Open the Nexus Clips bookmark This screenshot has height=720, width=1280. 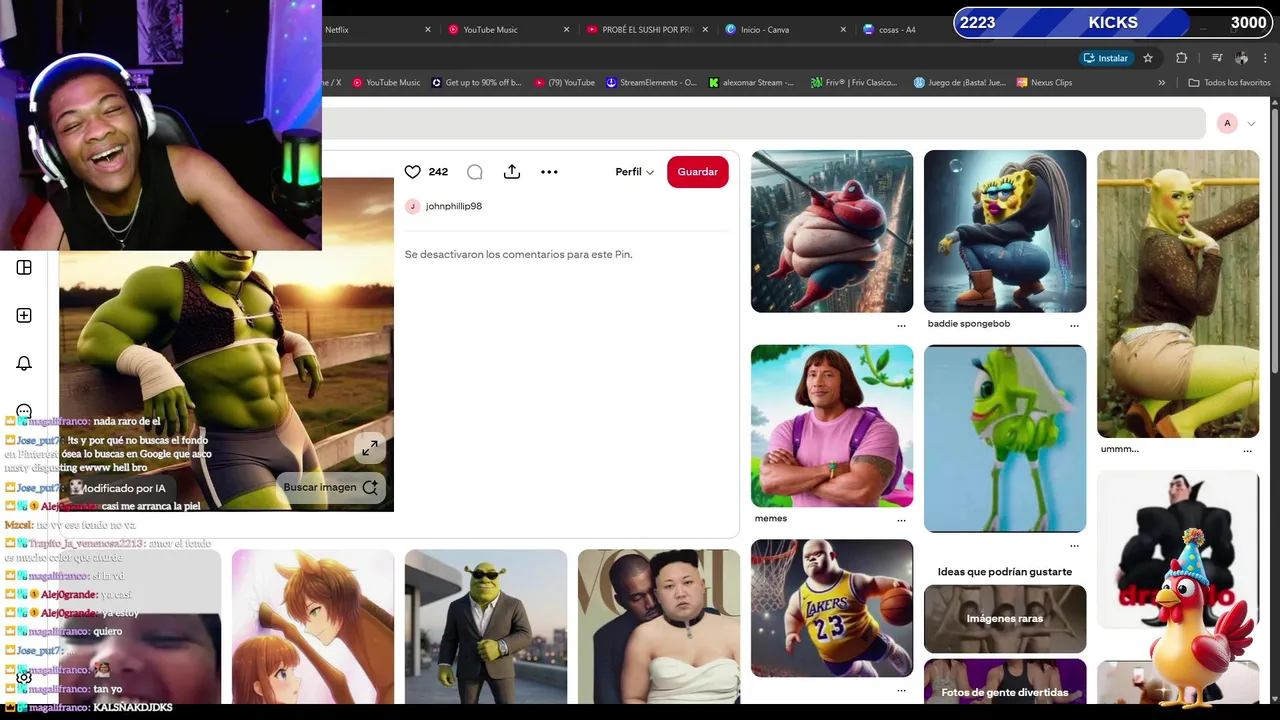1044,83
